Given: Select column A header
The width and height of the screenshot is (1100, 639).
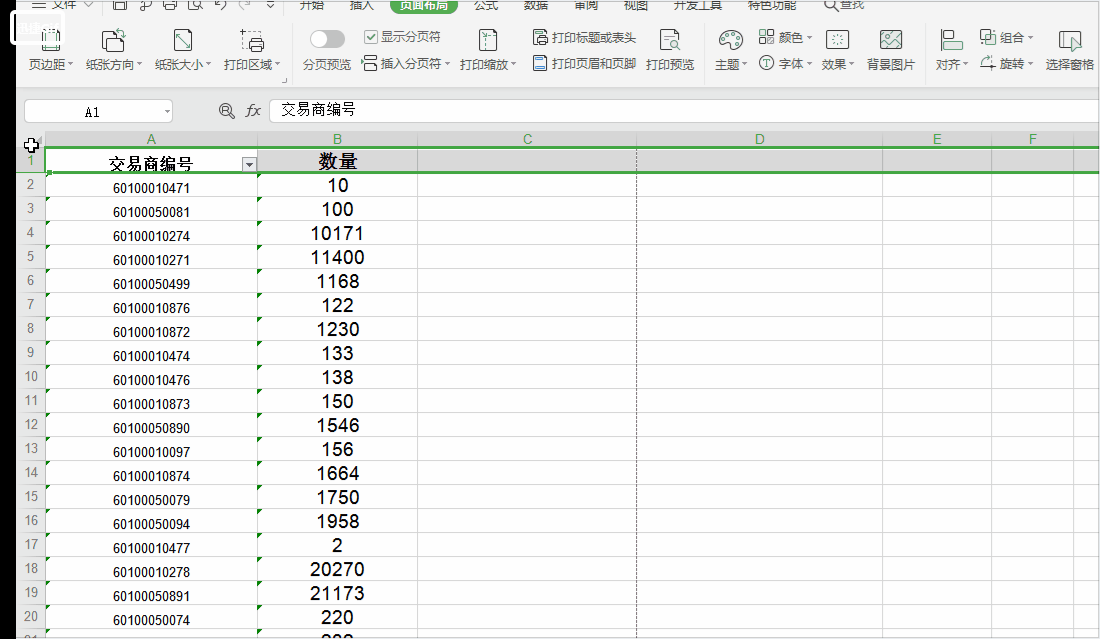Looking at the screenshot, I should pyautogui.click(x=151, y=139).
